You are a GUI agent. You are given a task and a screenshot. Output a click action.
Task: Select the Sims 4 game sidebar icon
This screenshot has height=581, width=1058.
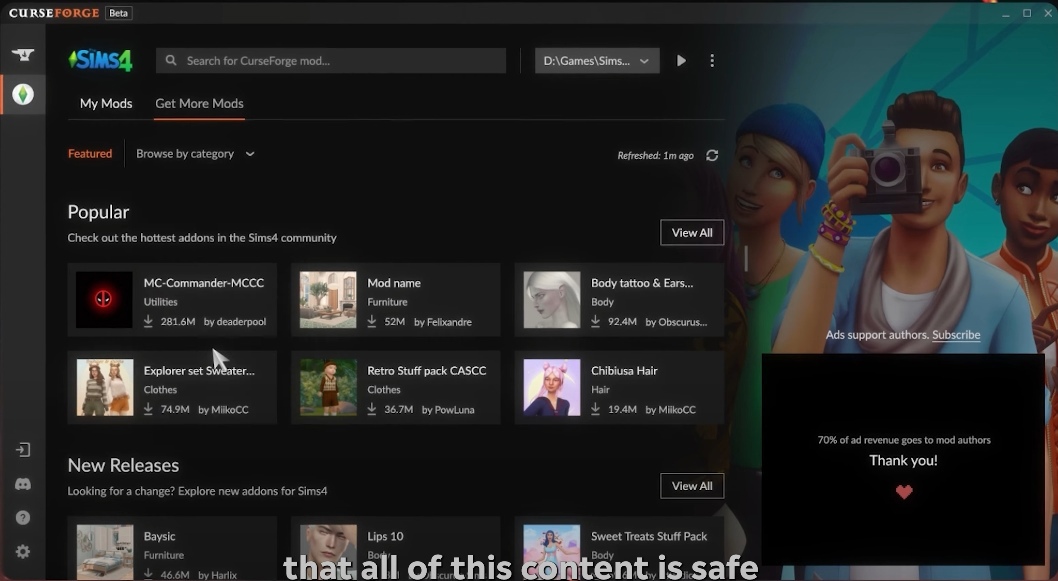(22, 94)
